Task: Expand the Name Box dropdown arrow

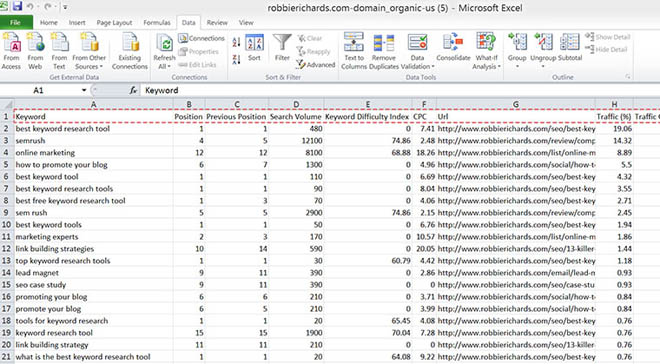Action: [84, 90]
